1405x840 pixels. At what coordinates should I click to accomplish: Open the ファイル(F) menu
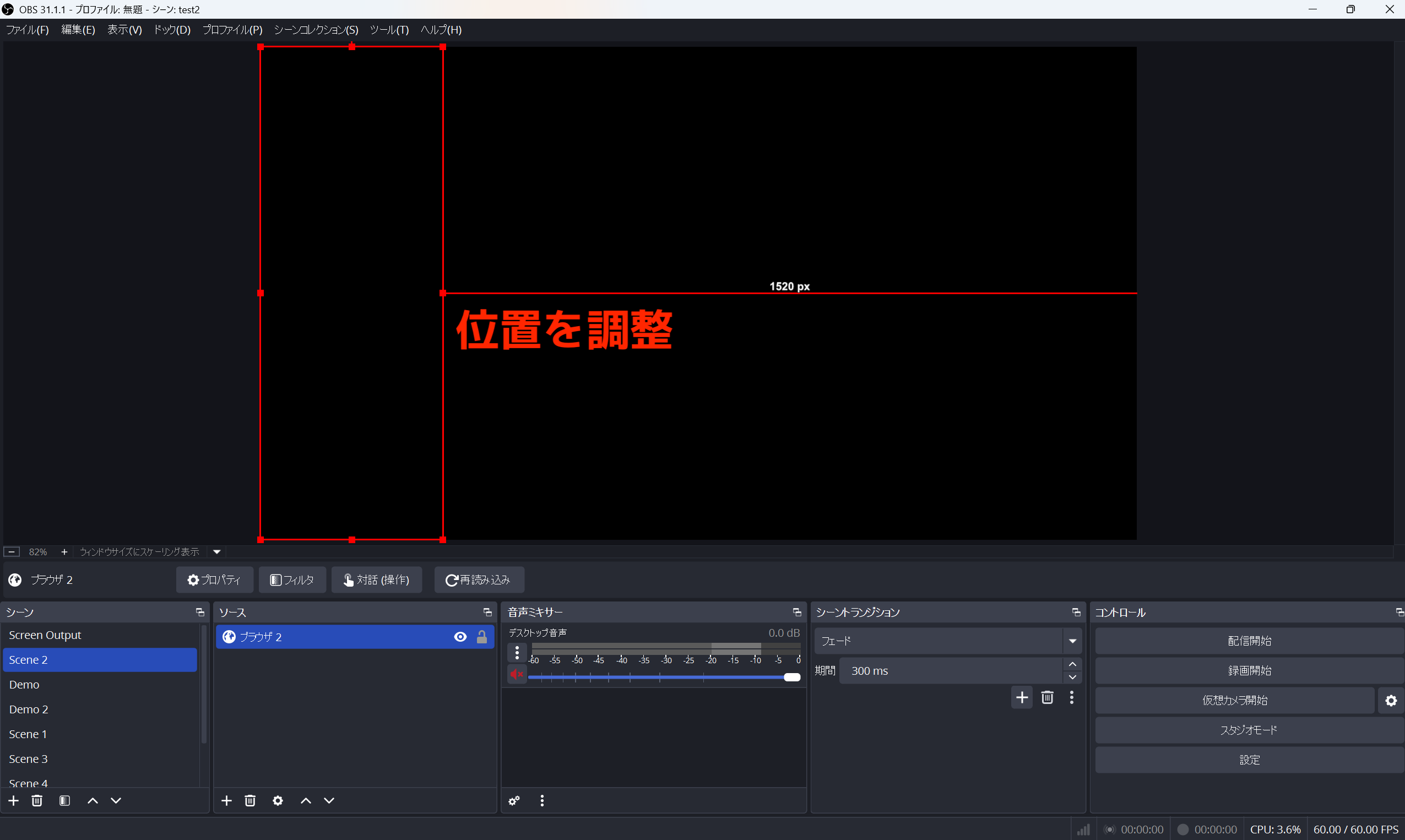(x=27, y=30)
